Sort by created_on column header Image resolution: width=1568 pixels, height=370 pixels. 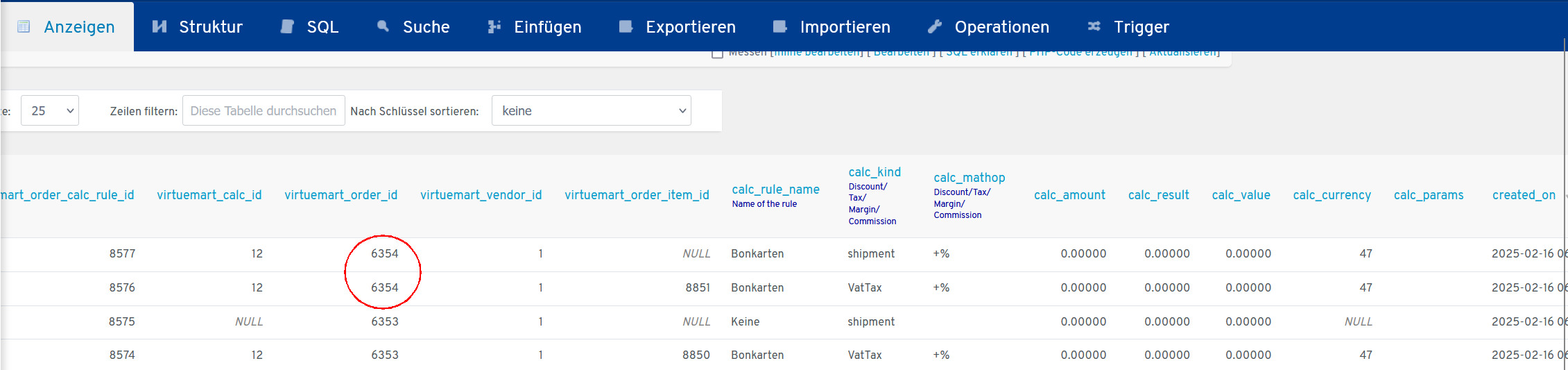(1523, 195)
